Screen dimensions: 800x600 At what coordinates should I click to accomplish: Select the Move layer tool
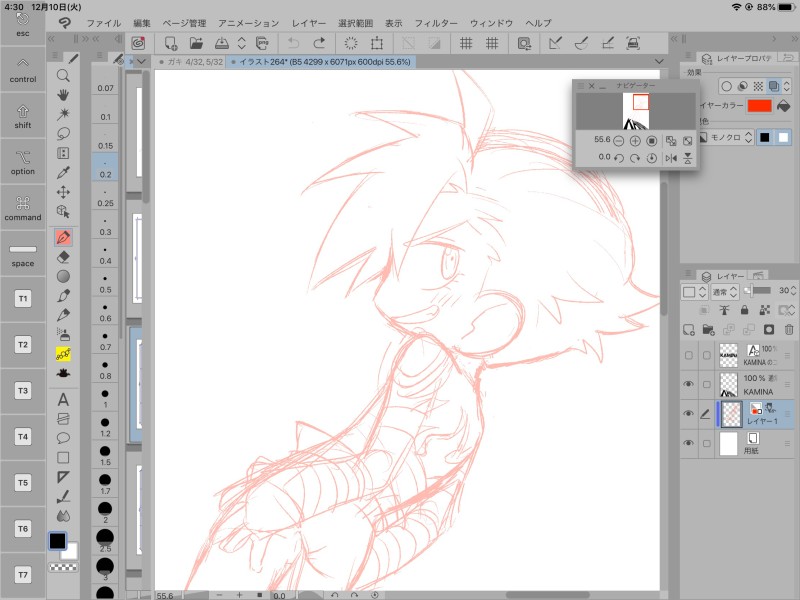pos(63,192)
